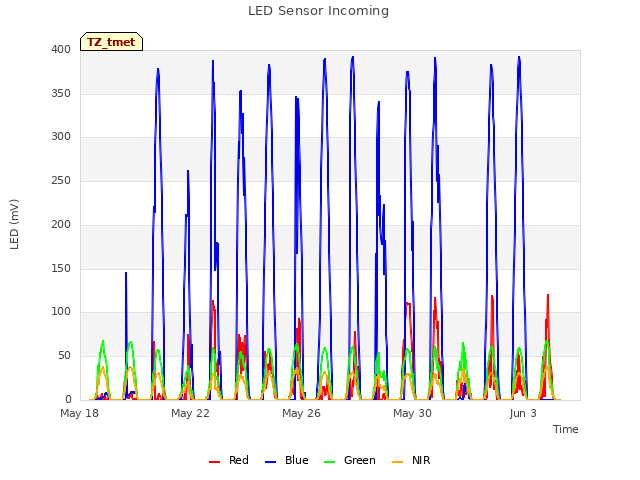Click the Jun 3 x-axis tick label
The height and width of the screenshot is (480, 640).
click(523, 413)
